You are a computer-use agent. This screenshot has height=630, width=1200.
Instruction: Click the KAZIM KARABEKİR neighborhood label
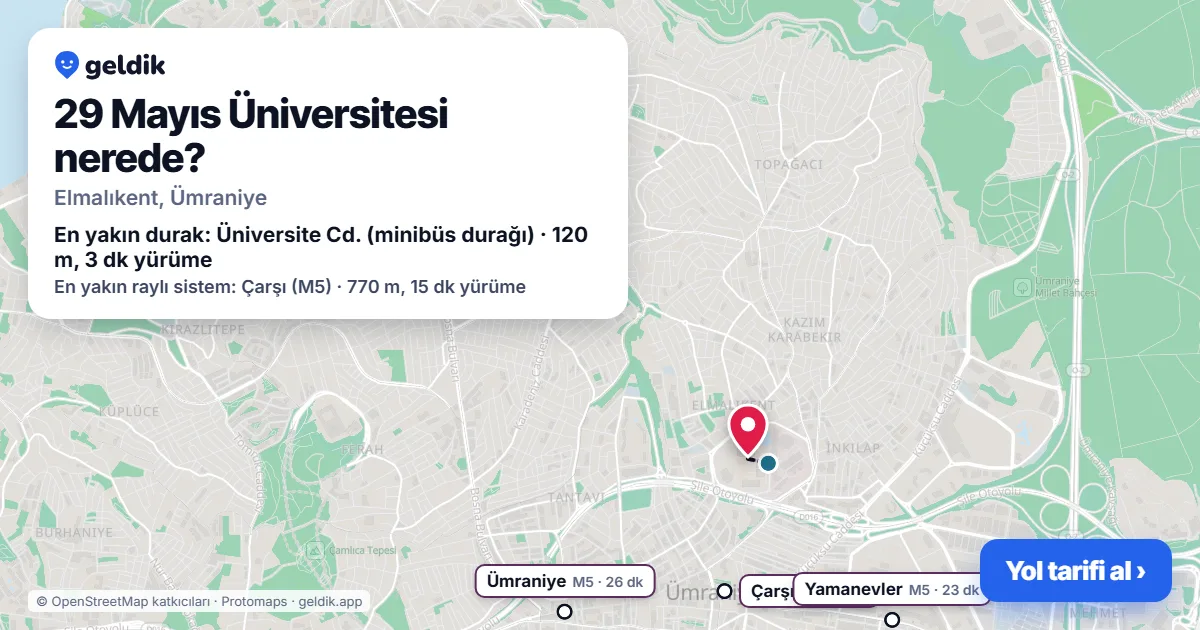click(x=803, y=330)
